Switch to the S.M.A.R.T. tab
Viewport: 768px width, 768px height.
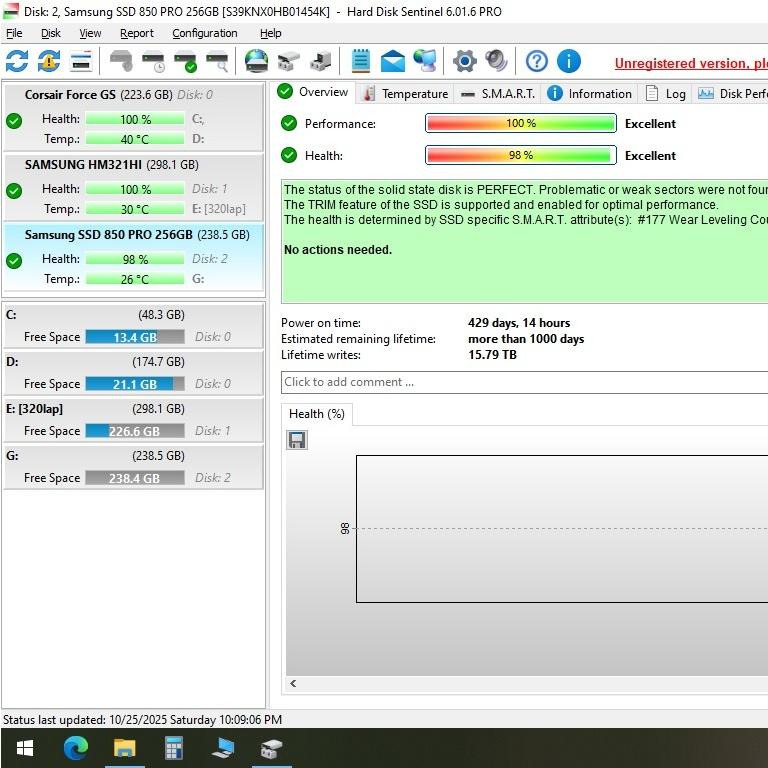498,94
